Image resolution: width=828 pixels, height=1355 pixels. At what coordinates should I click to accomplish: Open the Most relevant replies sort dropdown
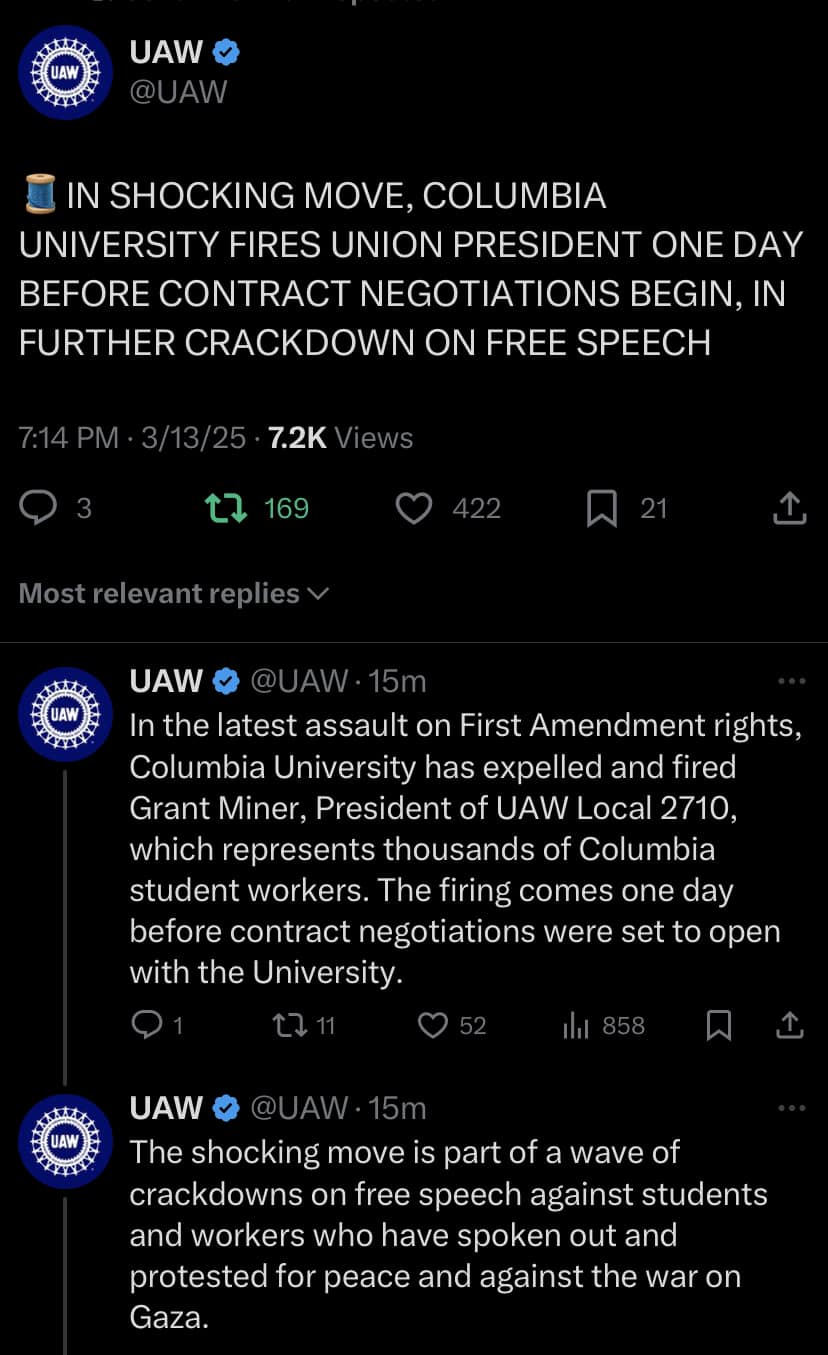(x=174, y=593)
